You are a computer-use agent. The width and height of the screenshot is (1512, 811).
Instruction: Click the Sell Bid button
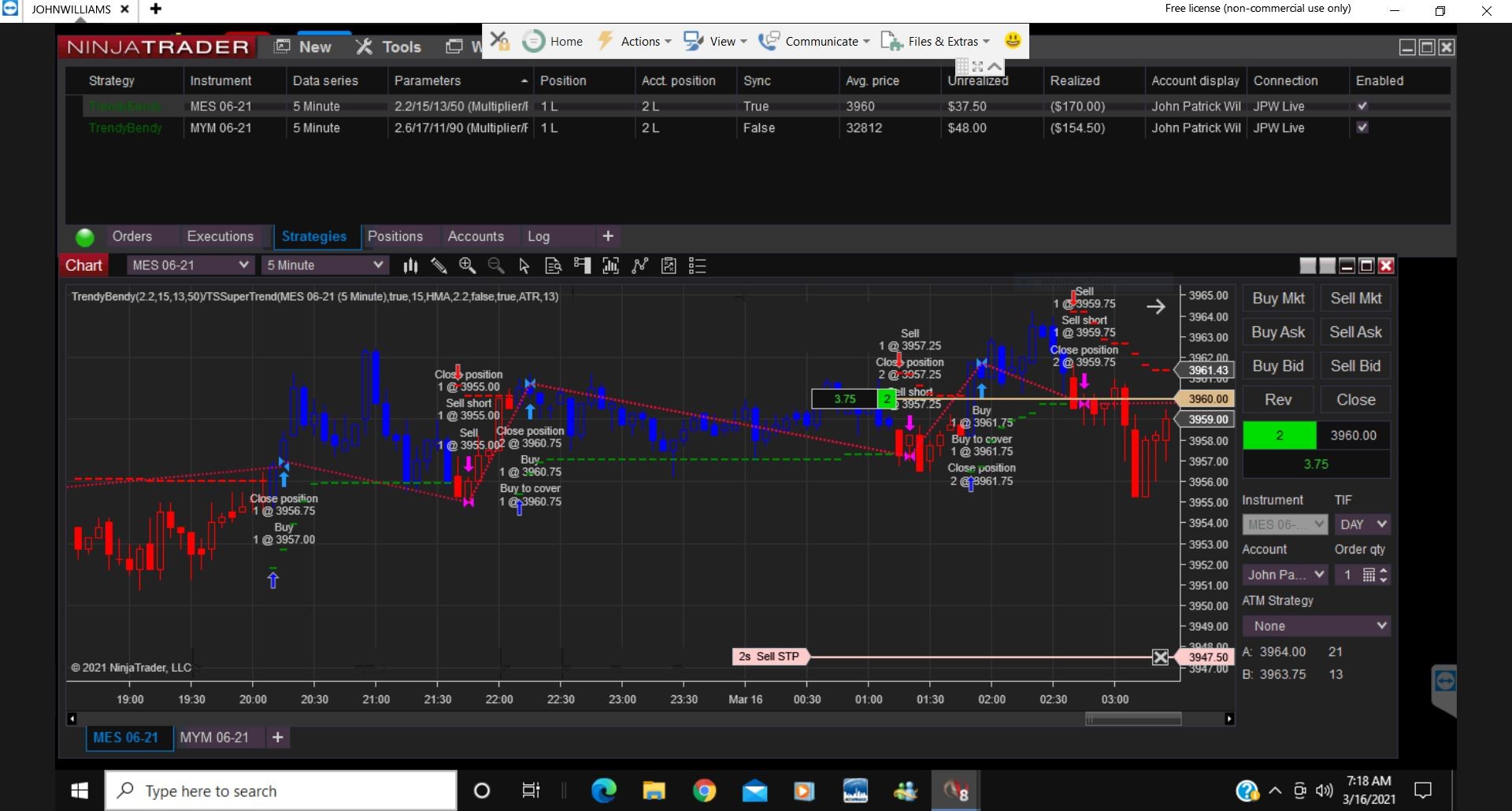pyautogui.click(x=1355, y=366)
